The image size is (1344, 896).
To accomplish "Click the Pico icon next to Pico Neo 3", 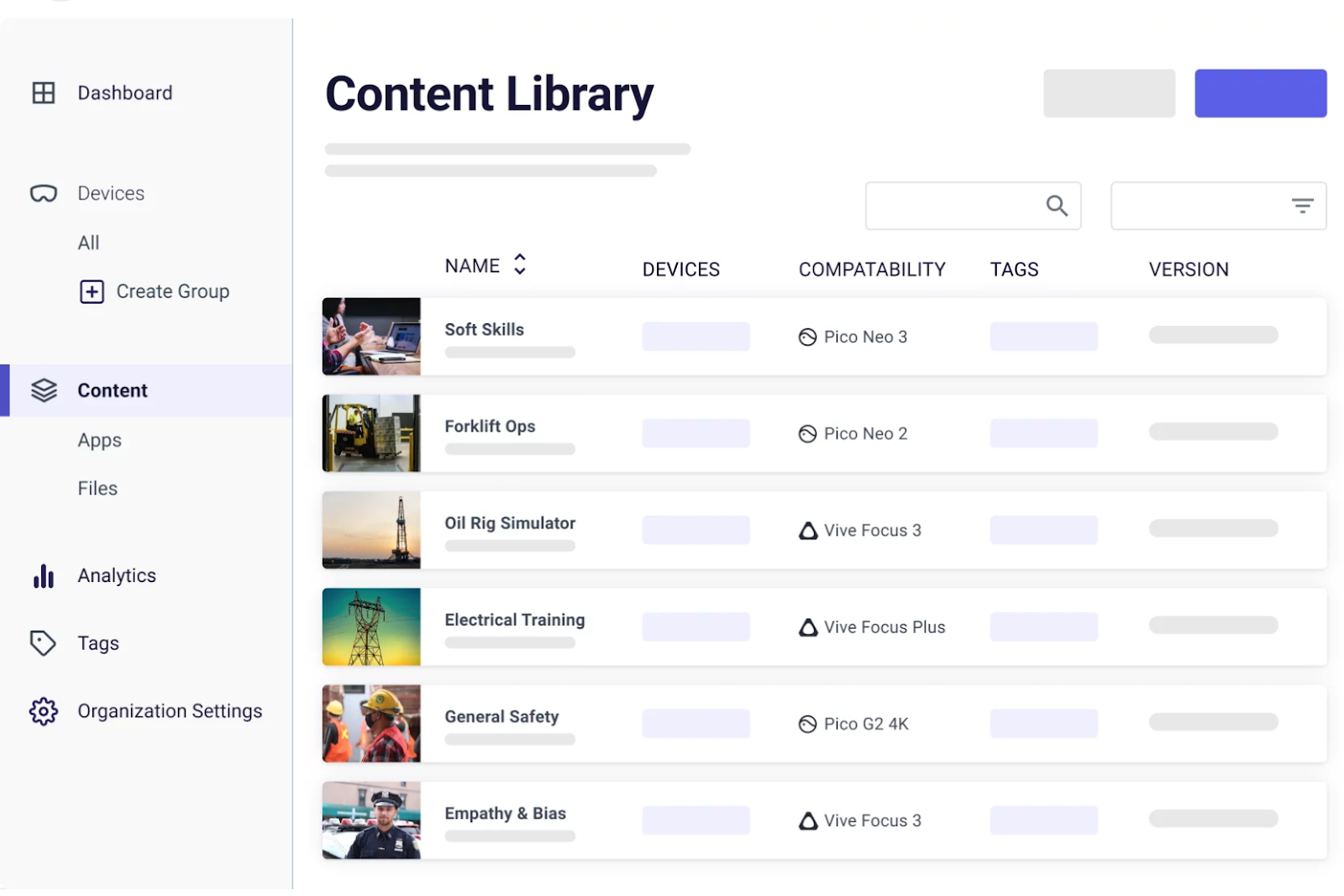I will (x=807, y=336).
